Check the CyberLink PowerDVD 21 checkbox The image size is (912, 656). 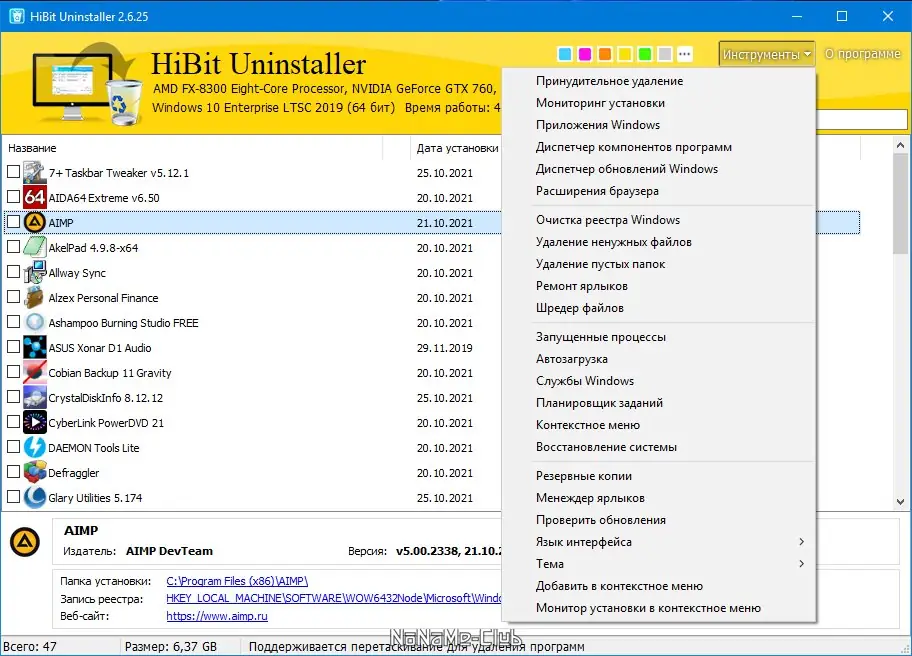(x=13, y=422)
